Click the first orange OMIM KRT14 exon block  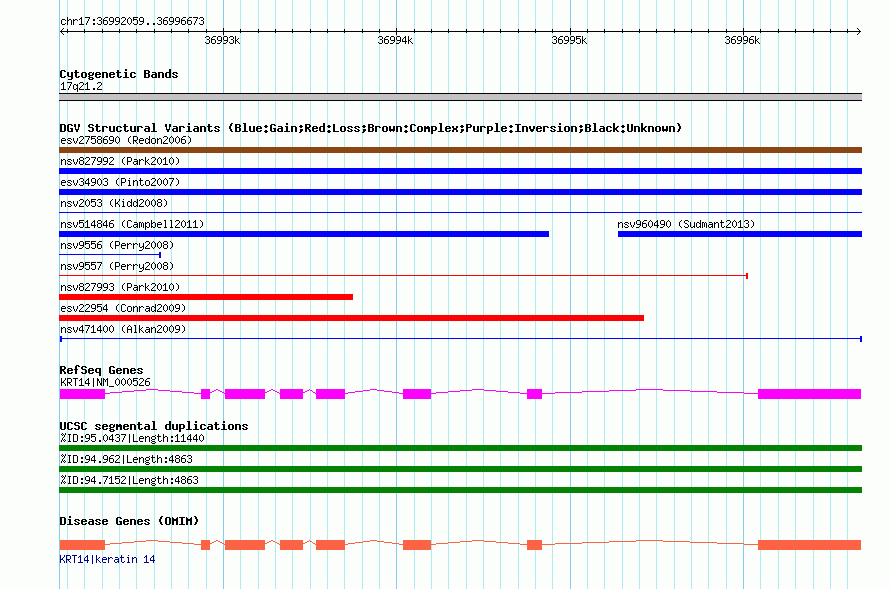point(82,545)
